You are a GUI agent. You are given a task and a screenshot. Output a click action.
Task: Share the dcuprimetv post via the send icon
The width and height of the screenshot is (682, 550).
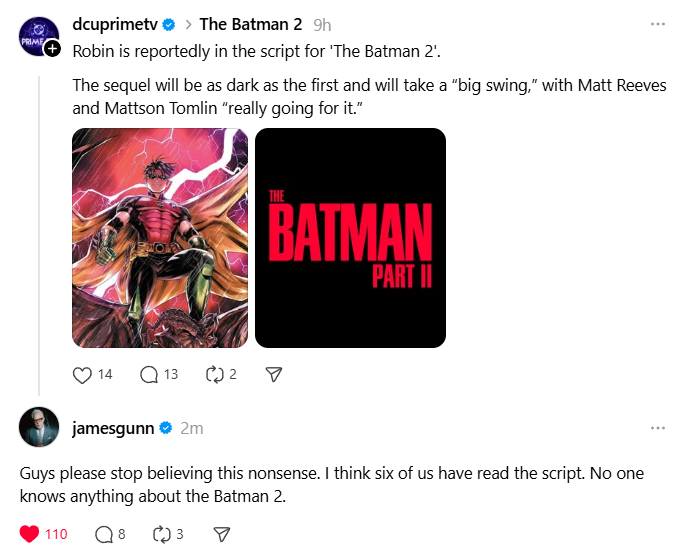click(274, 375)
